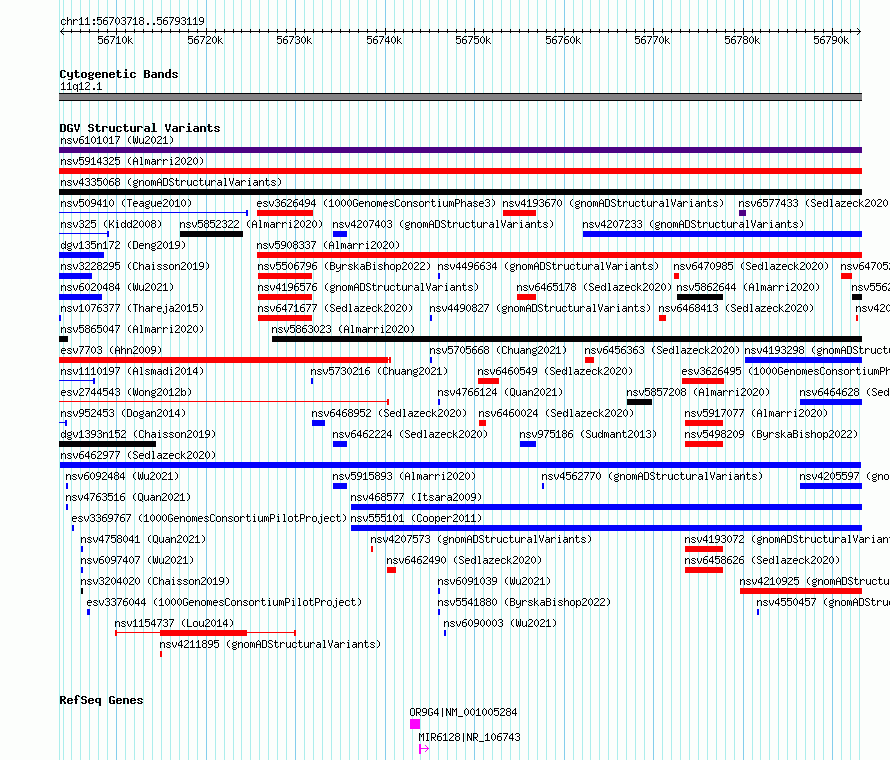Open nsv4207573 gnomADStructuralVariants label
The width and height of the screenshot is (890, 760).
(x=481, y=539)
